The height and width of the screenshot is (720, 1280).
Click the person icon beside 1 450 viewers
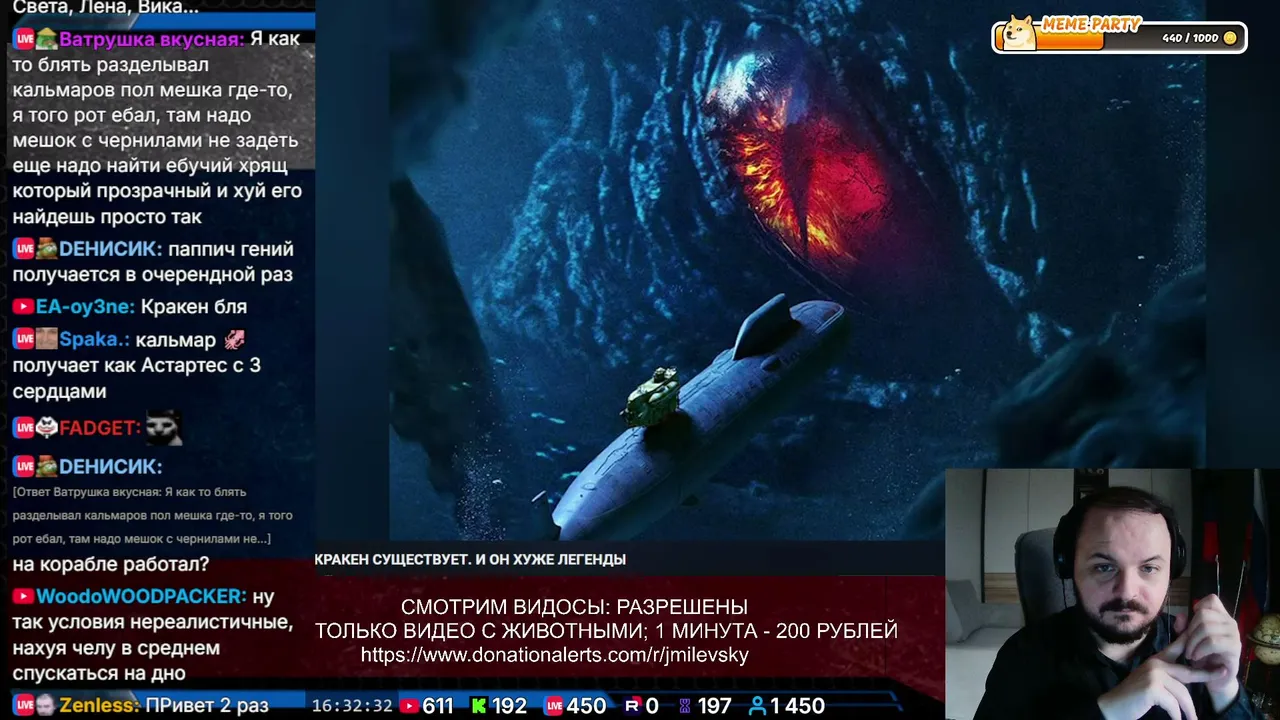(x=757, y=706)
